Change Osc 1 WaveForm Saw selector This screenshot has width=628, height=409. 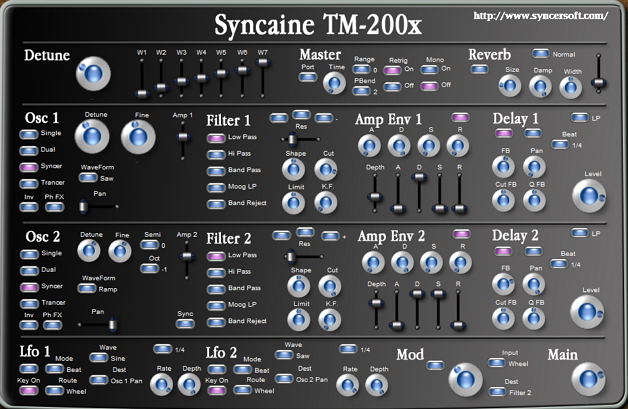pos(88,177)
